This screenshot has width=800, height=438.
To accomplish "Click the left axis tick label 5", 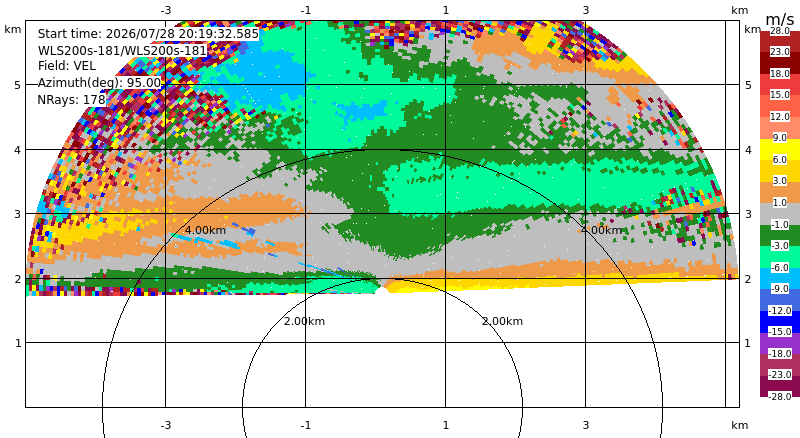I will [18, 85].
